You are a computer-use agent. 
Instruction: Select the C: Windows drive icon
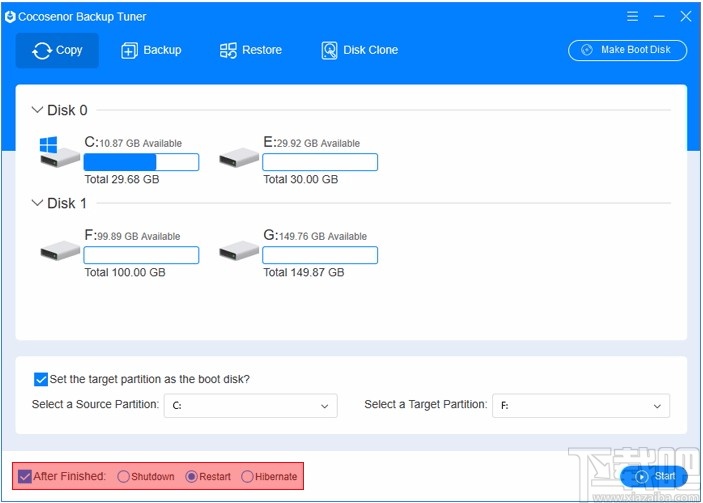(59, 152)
